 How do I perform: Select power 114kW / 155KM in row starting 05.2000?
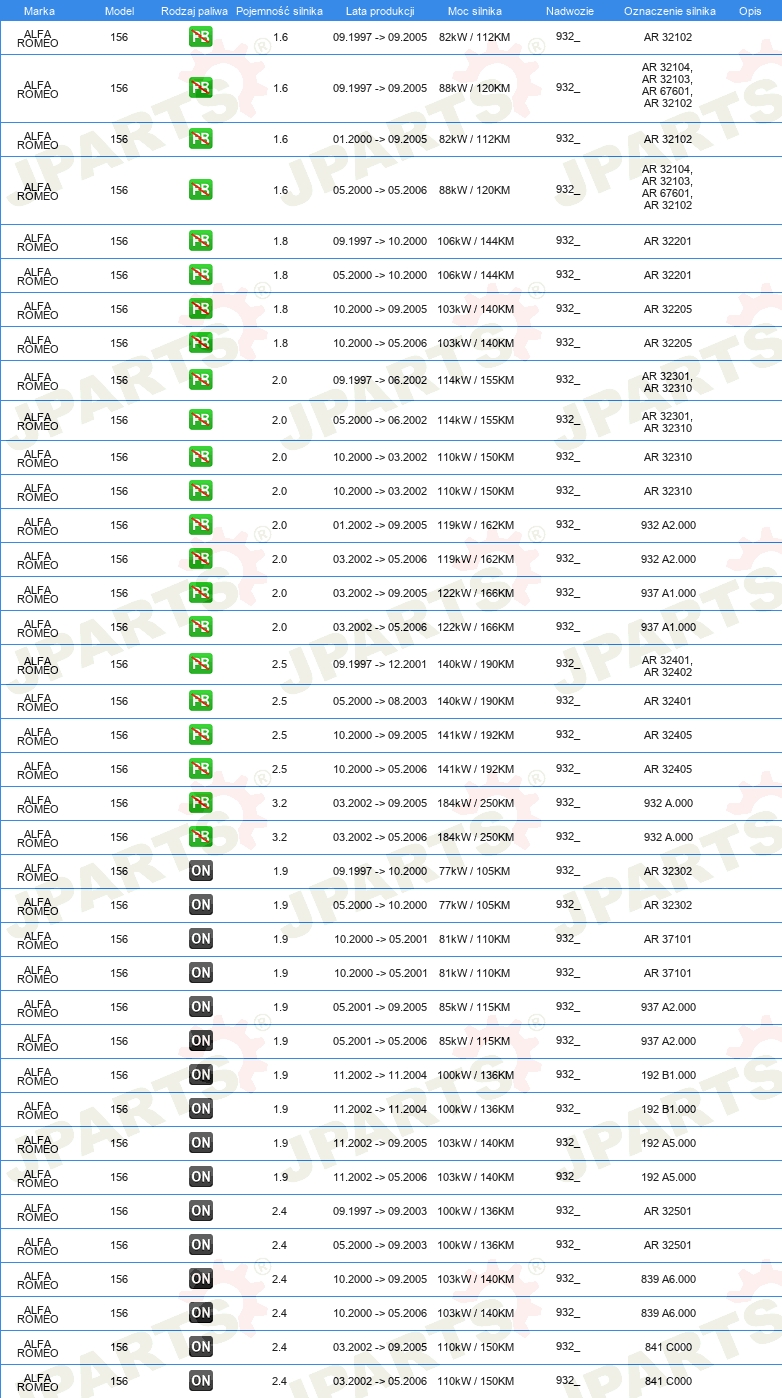(x=476, y=420)
